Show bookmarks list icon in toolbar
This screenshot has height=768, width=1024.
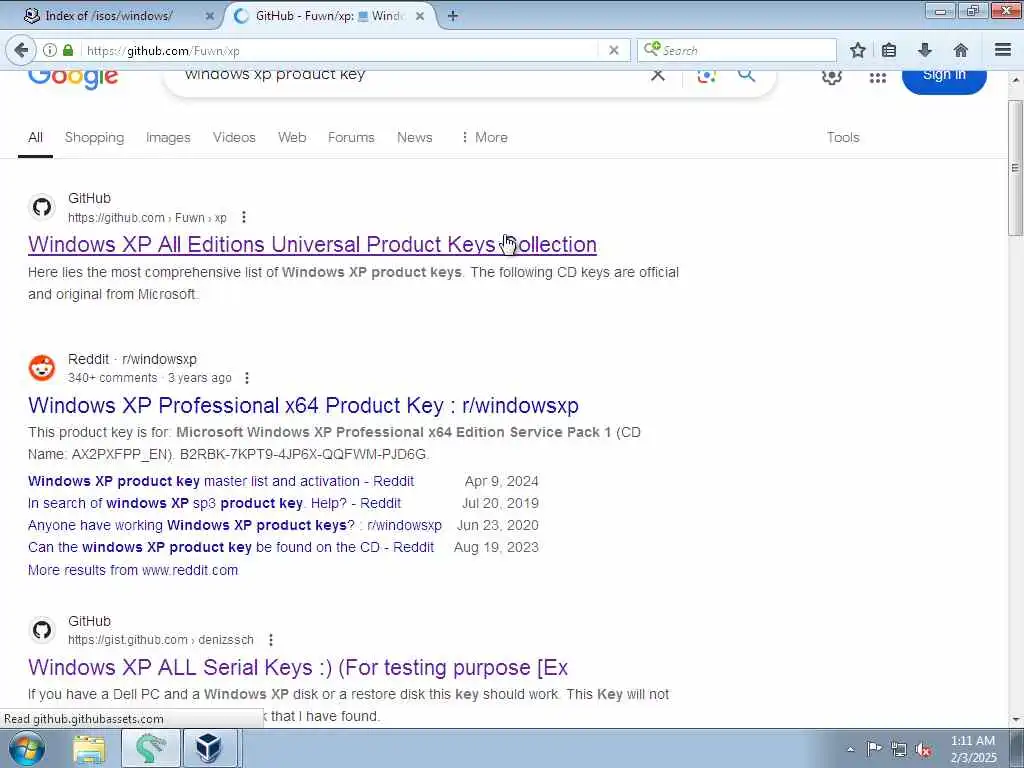pos(889,50)
